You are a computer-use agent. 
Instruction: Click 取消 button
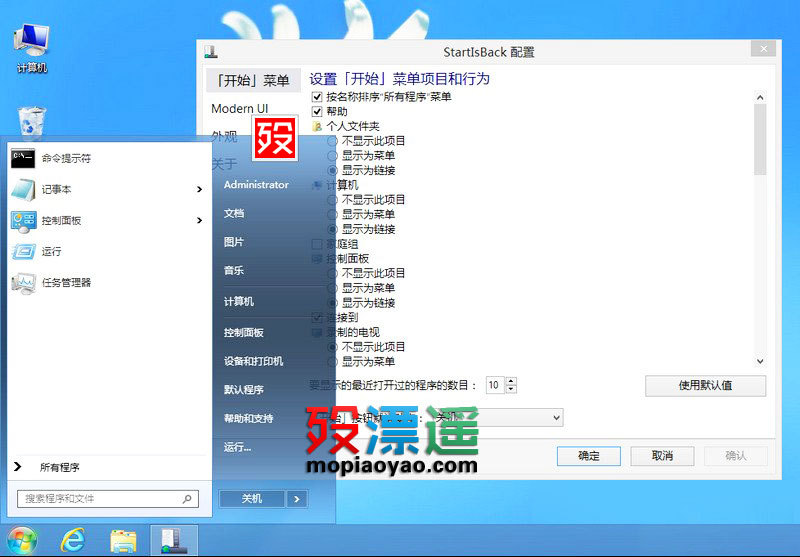click(x=662, y=455)
